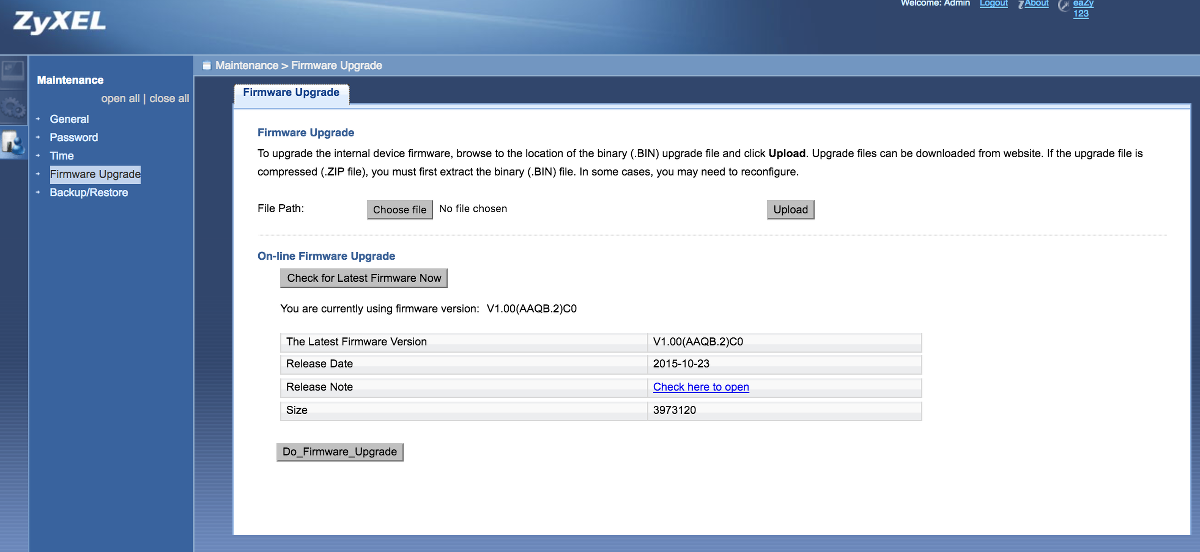Screen dimensions: 1200x552
Task: Go to Time settings in Maintenance menu
Action: (62, 156)
